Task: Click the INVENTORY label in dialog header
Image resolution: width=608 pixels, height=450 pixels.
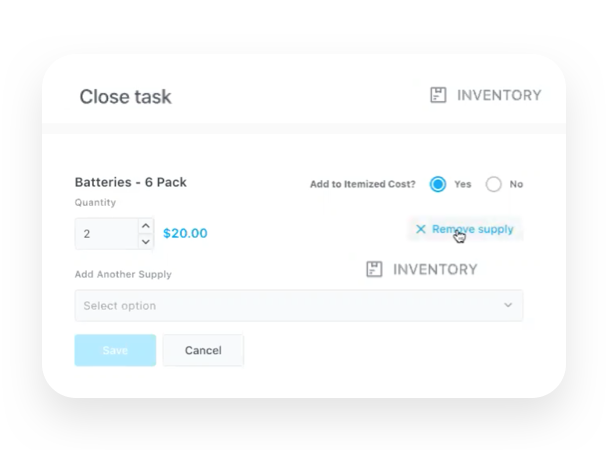Action: [499, 95]
